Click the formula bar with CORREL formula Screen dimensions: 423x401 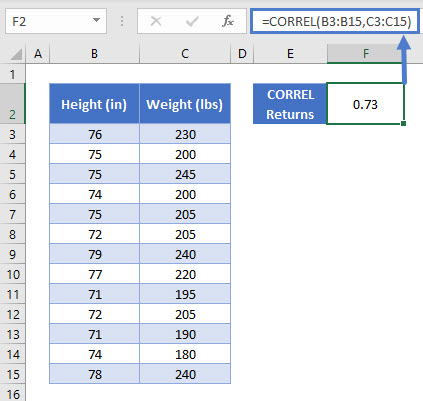[335, 21]
